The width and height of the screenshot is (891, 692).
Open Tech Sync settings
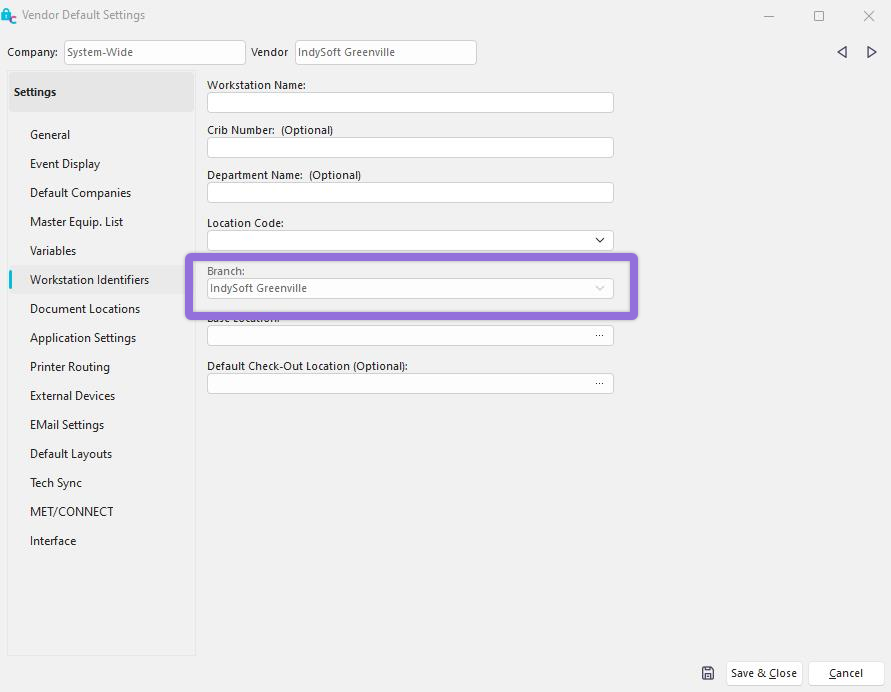click(56, 483)
